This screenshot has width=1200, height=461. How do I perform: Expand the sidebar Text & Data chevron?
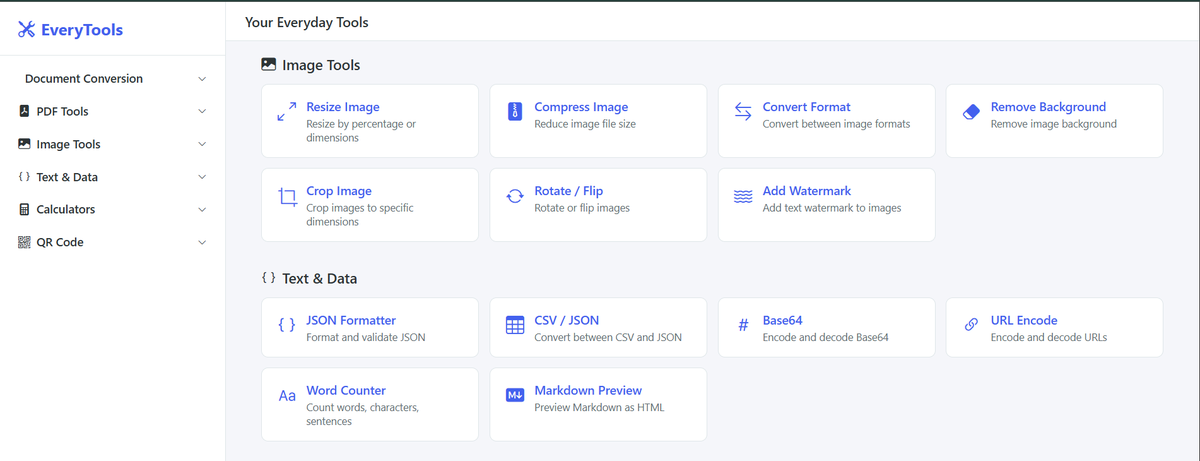coord(202,177)
